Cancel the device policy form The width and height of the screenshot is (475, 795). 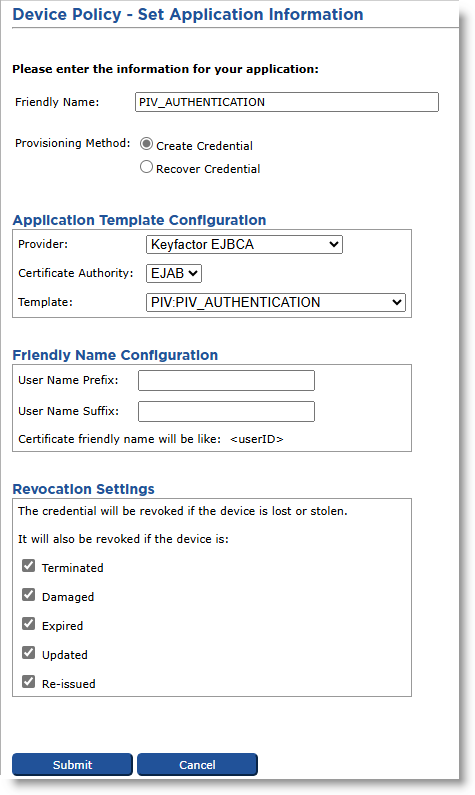(197, 765)
